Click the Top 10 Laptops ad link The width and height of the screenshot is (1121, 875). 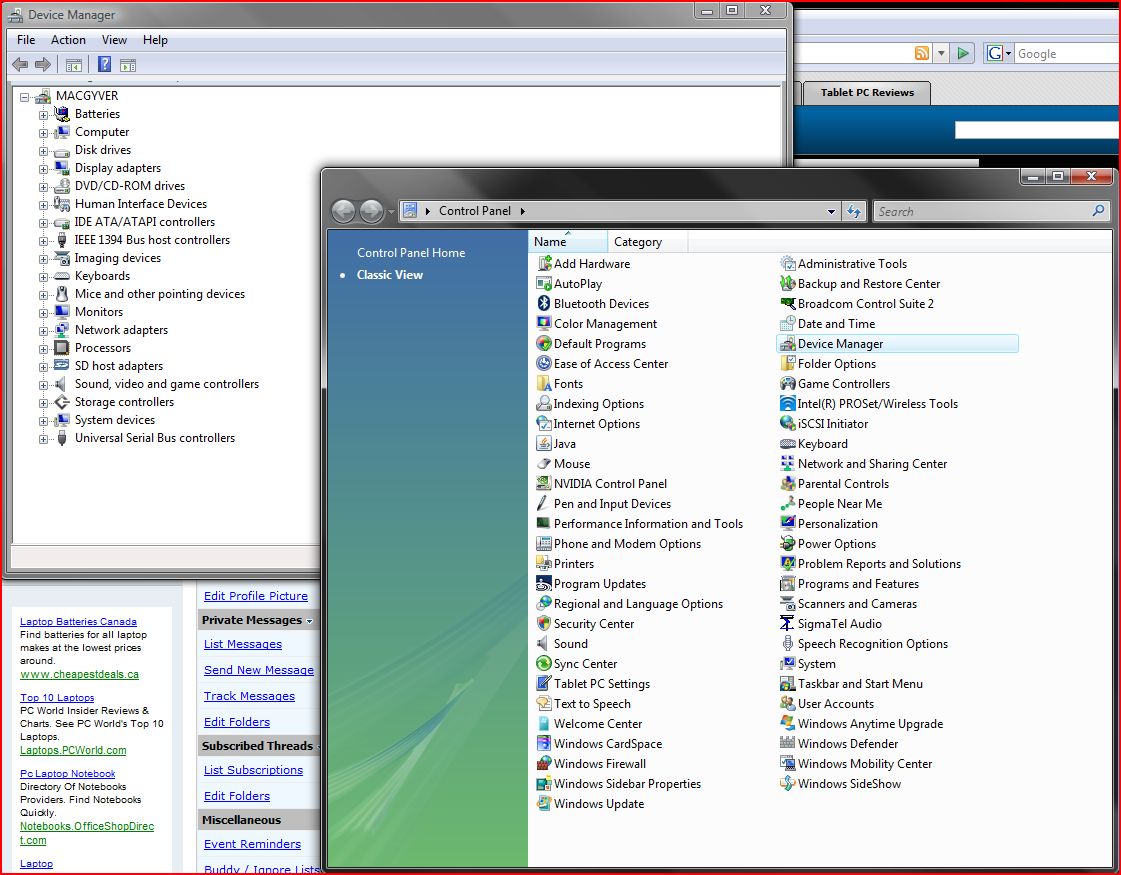(x=57, y=698)
